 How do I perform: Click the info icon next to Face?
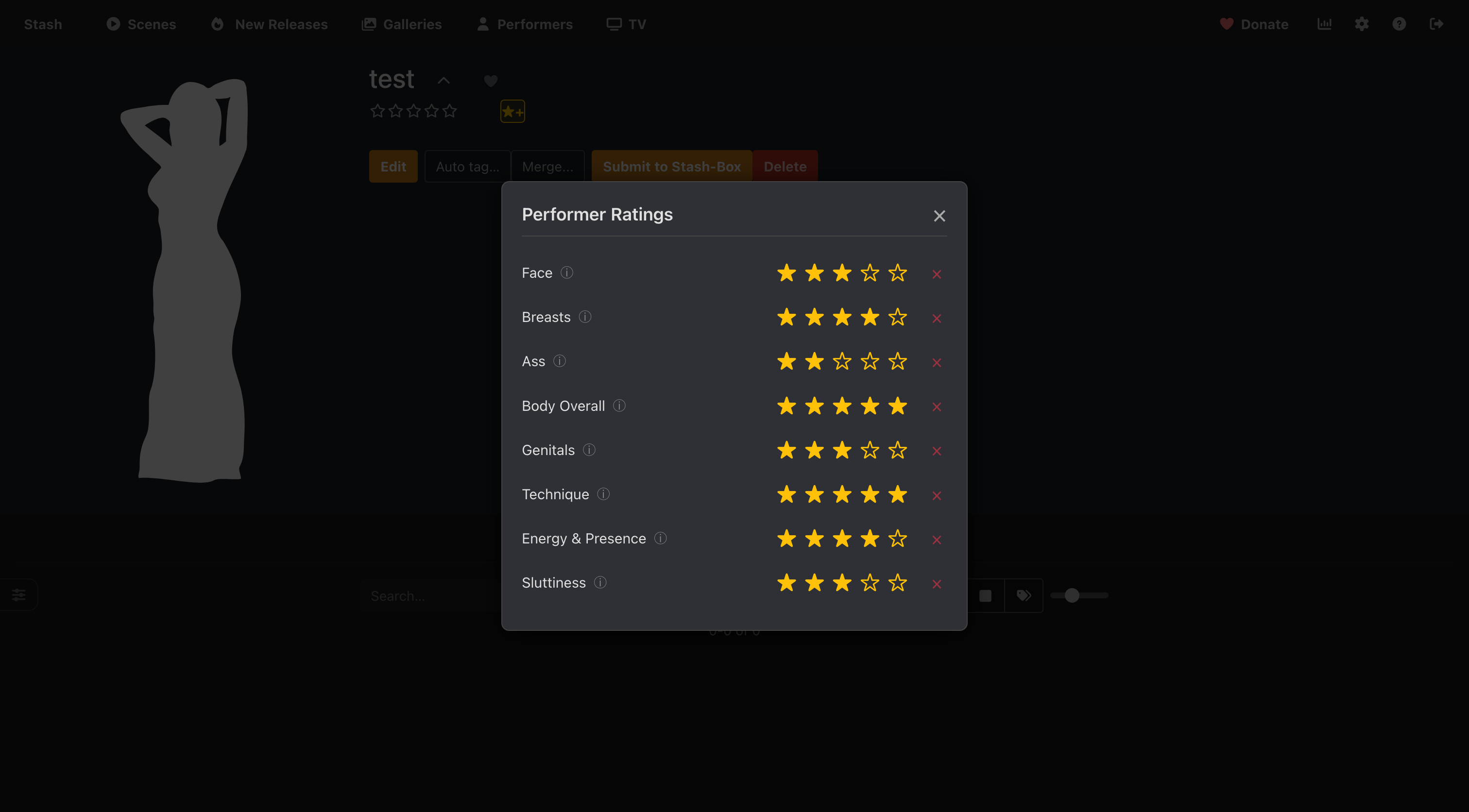pyautogui.click(x=566, y=272)
